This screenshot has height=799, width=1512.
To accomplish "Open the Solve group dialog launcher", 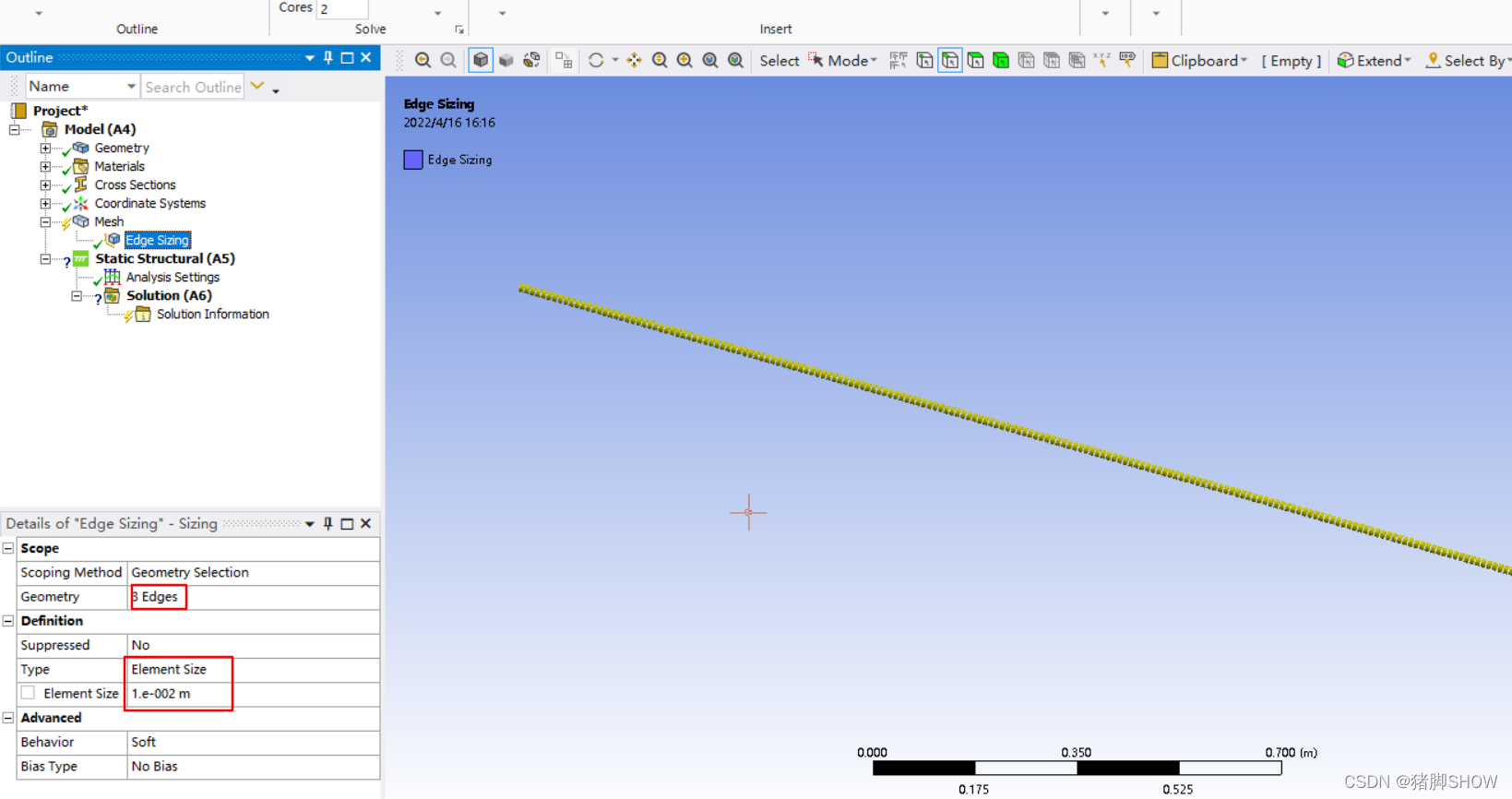I will (459, 30).
